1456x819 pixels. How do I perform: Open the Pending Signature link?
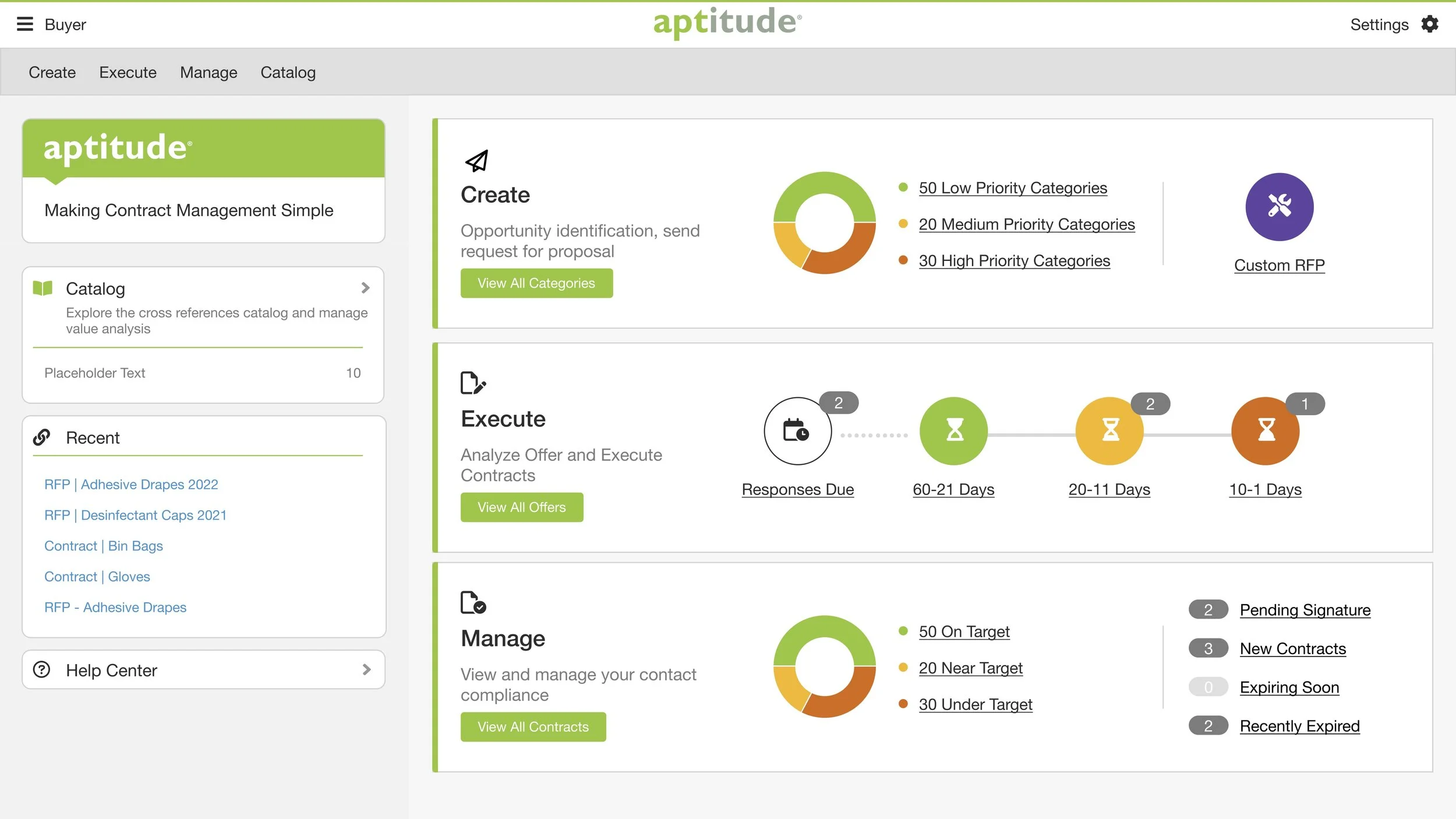coord(1305,610)
